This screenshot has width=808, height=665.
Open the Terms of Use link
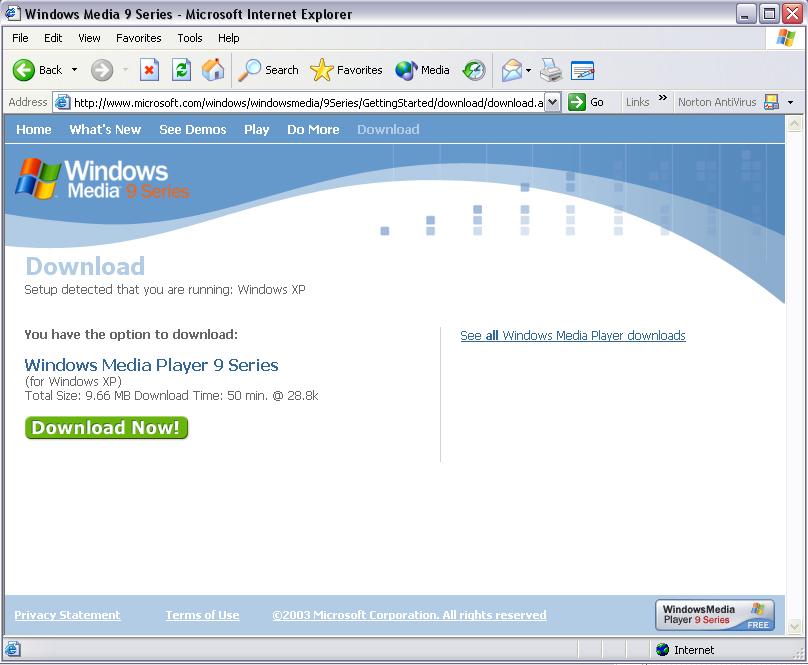pos(202,615)
